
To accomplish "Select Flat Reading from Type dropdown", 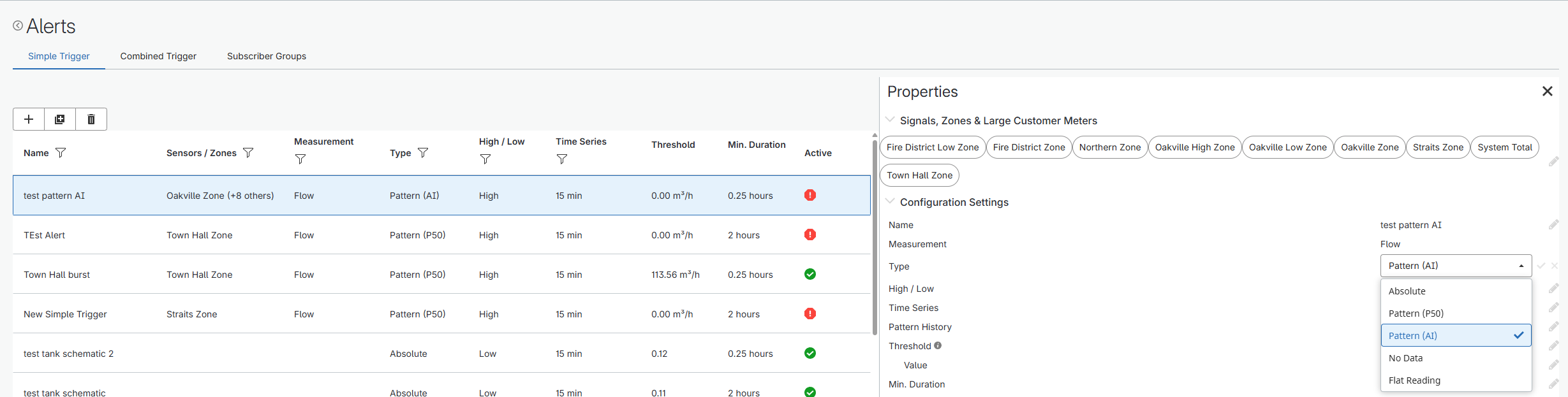I will [1414, 380].
